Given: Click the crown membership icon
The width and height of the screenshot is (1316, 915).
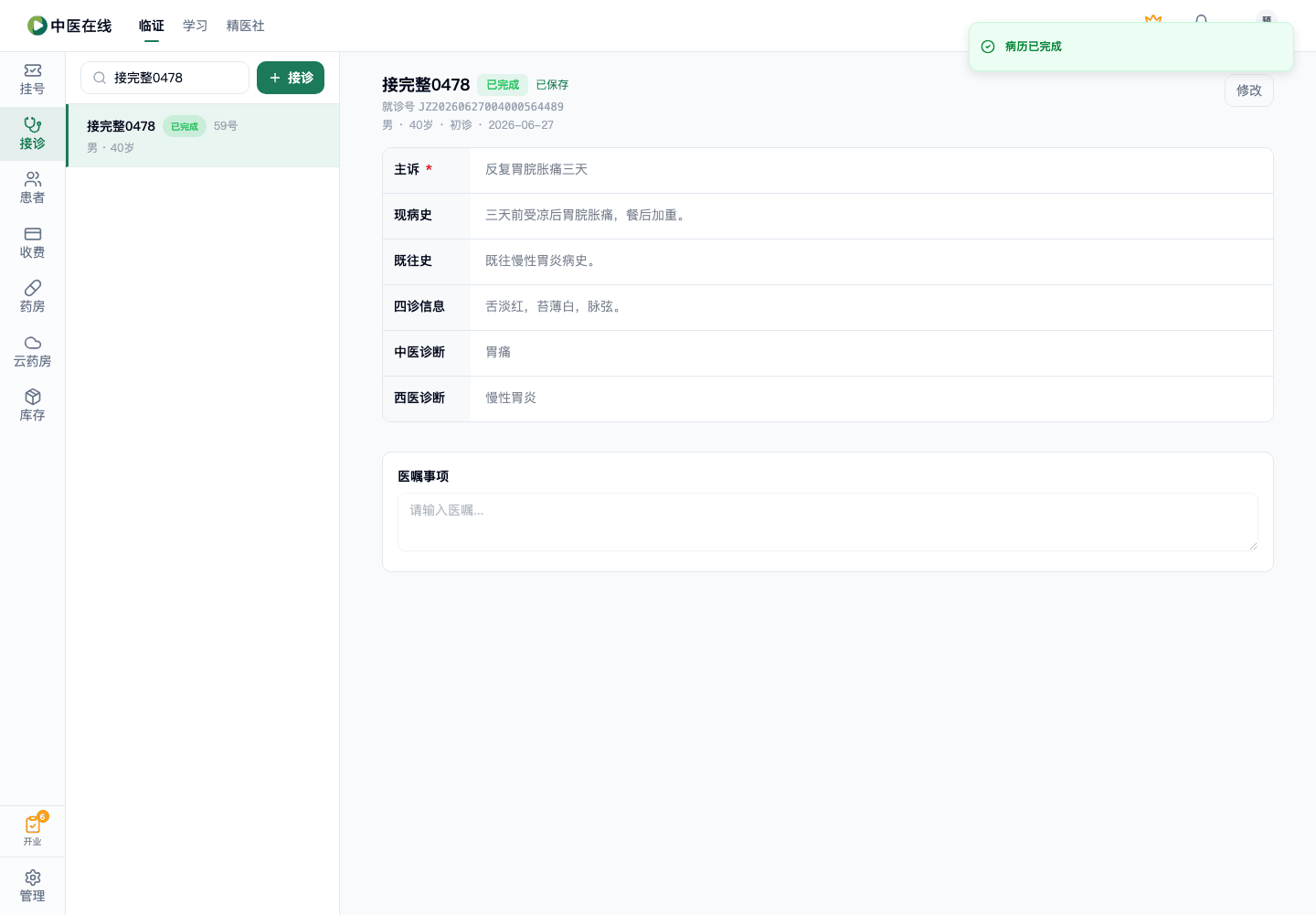Looking at the screenshot, I should [x=1153, y=18].
